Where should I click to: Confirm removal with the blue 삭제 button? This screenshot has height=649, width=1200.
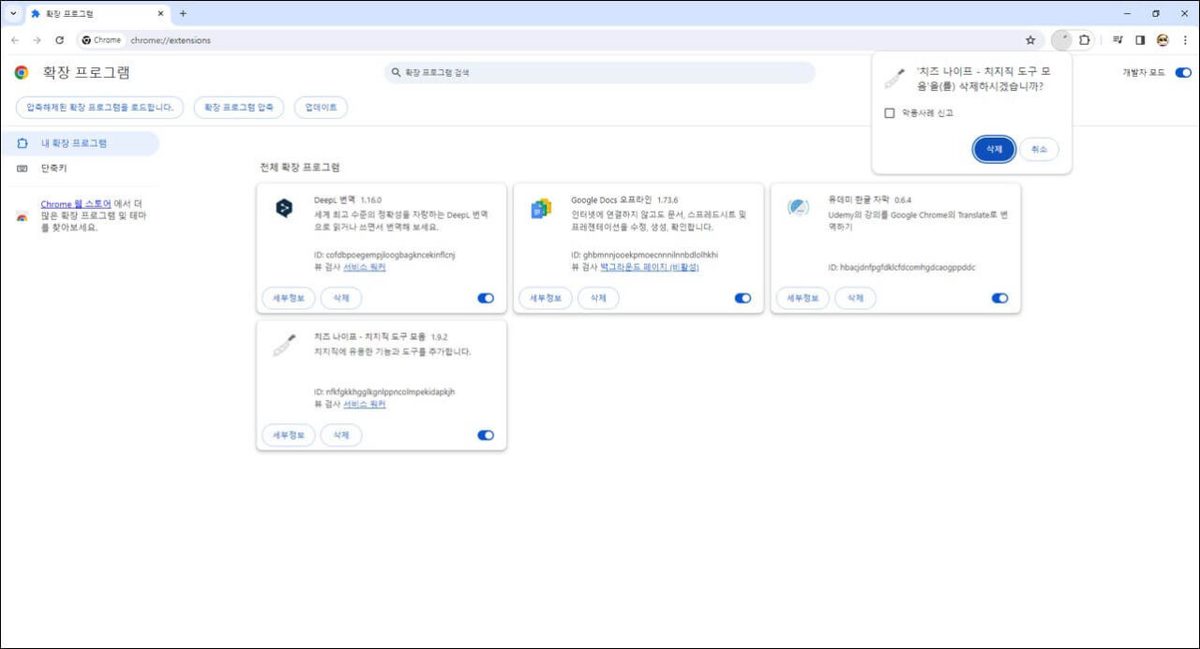point(994,149)
